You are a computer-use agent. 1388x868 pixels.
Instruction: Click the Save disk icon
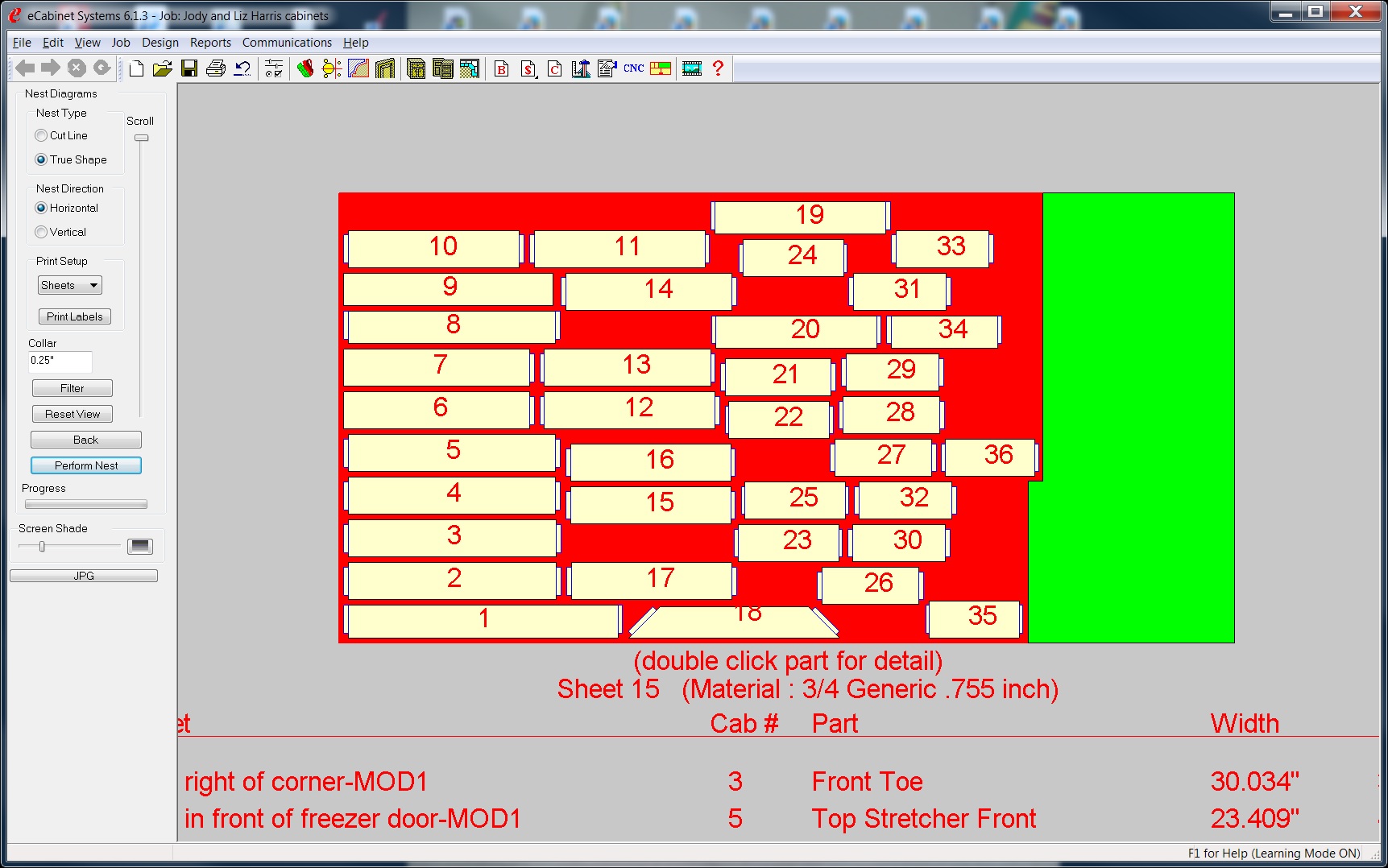tap(189, 69)
